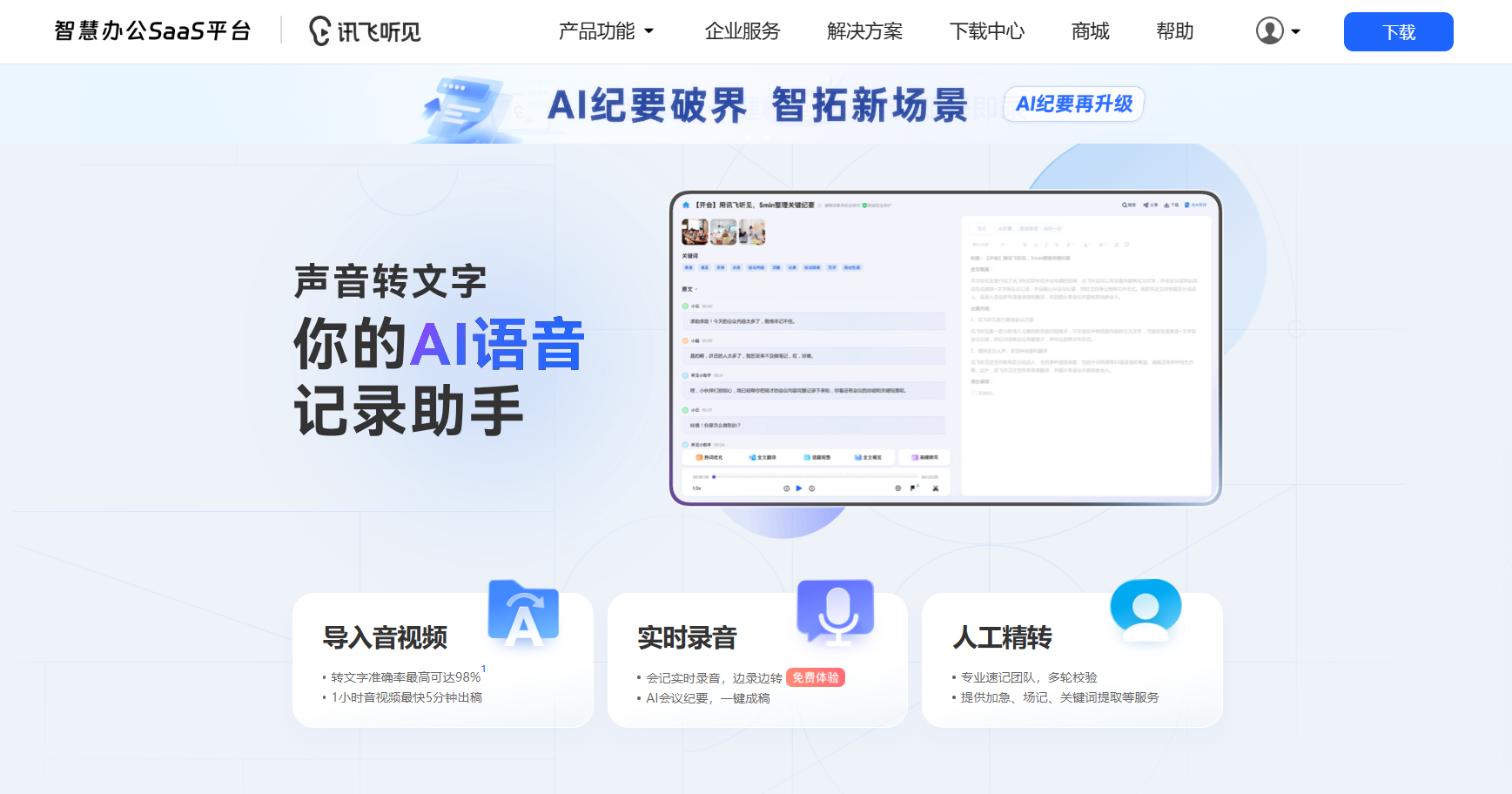
Task: Open the 帮助 navigation item
Action: (1174, 31)
